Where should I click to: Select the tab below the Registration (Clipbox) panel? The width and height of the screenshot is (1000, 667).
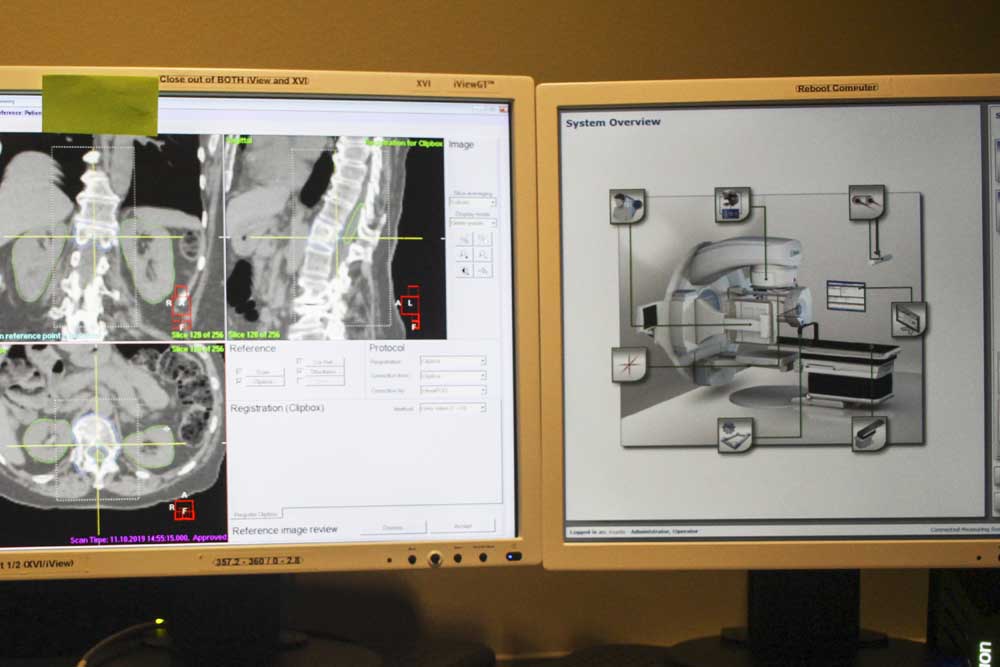[256, 513]
